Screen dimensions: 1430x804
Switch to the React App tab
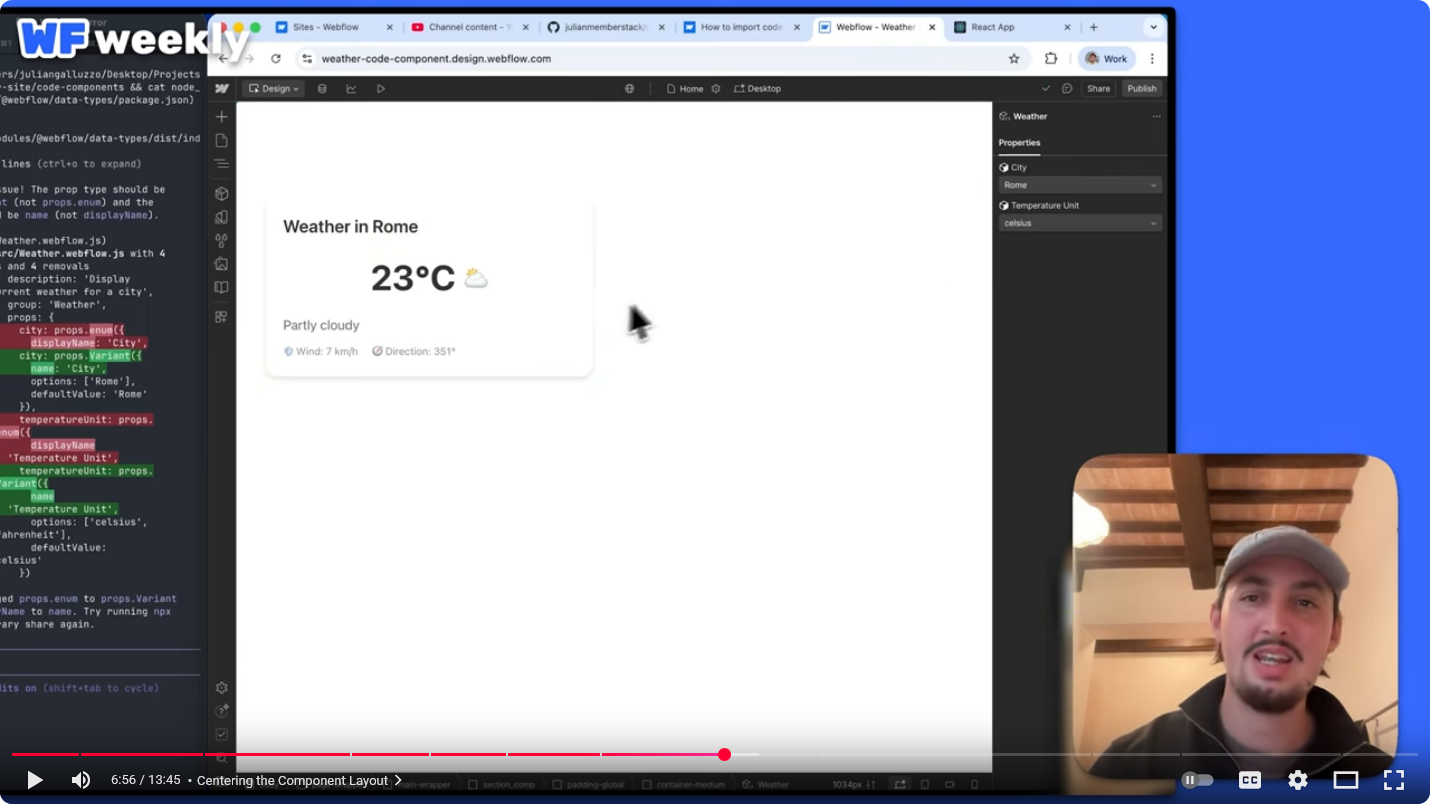(1011, 27)
